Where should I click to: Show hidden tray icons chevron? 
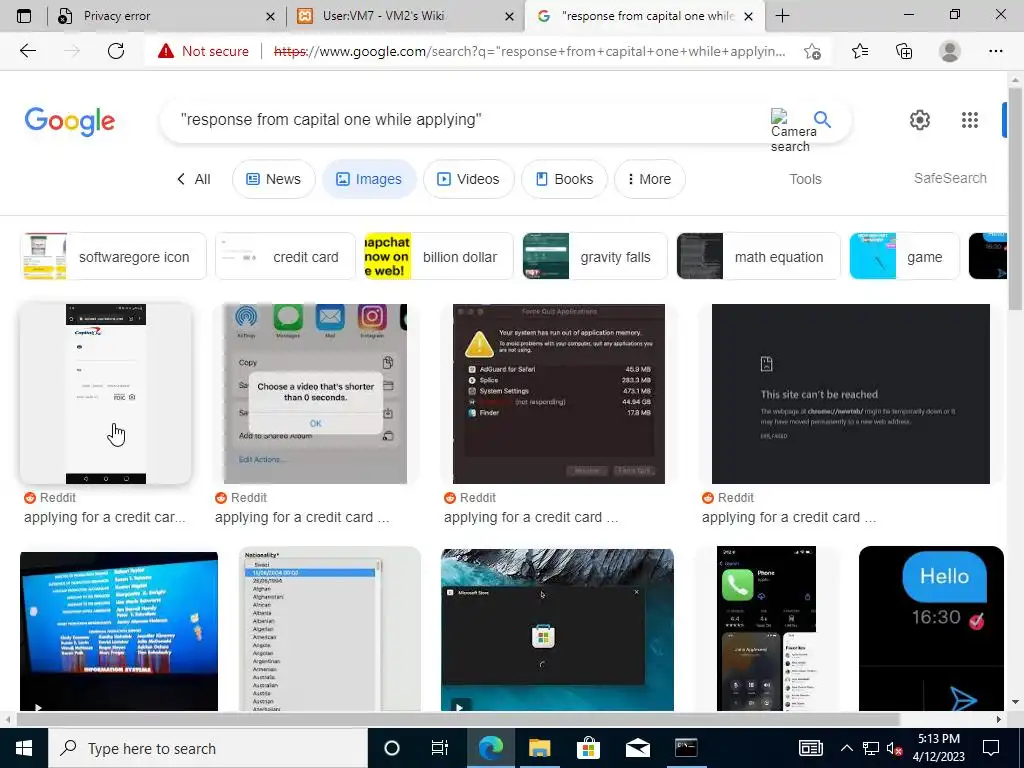tap(846, 748)
